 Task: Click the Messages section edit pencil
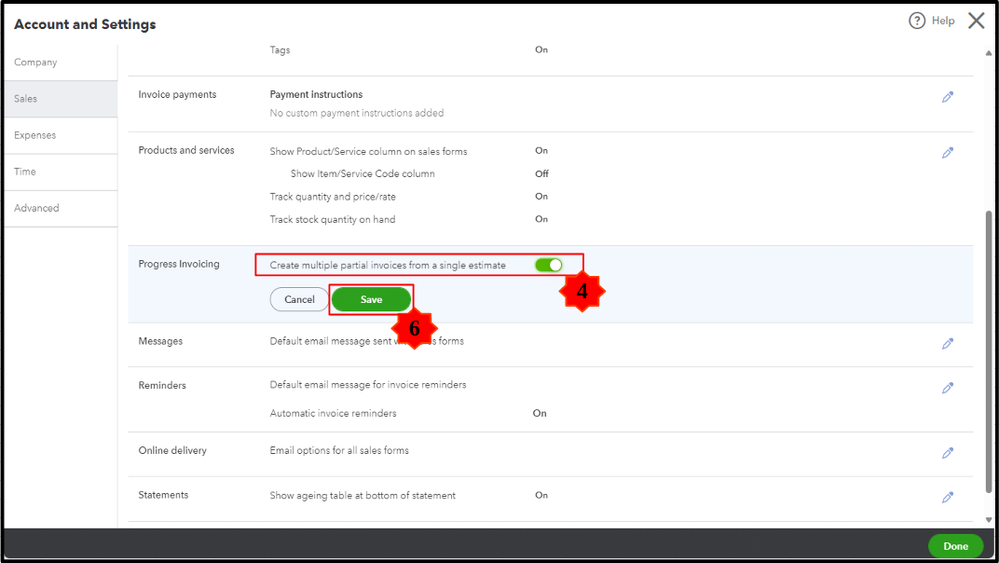947,344
